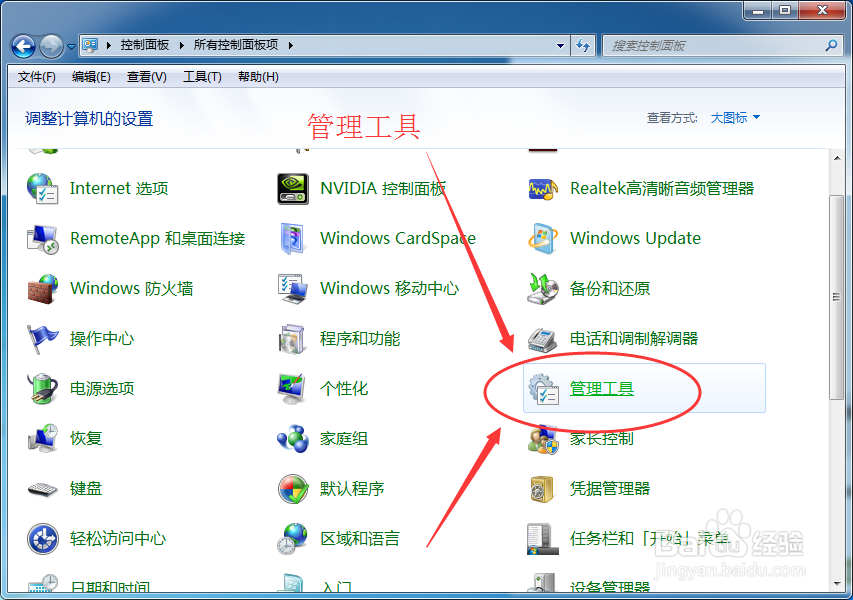Open the 文件(F) menu
Viewport: 853px width, 600px height.
(36, 77)
